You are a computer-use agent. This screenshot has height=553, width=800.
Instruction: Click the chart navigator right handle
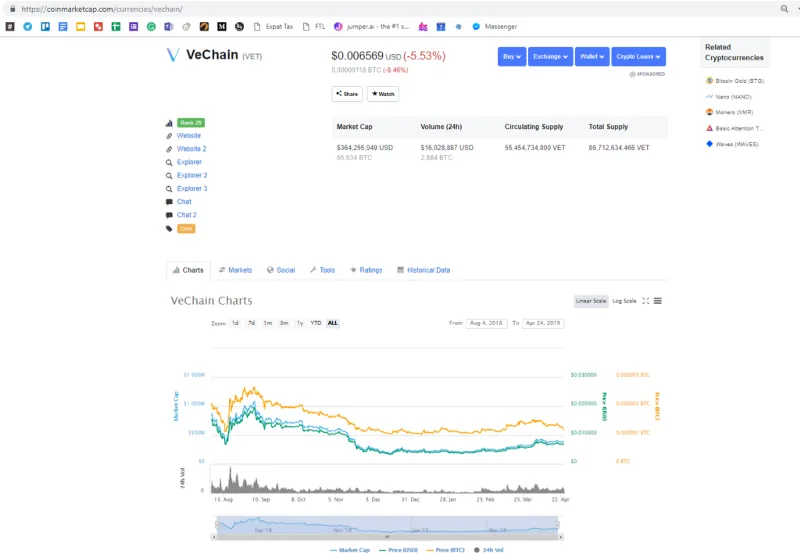click(557, 524)
